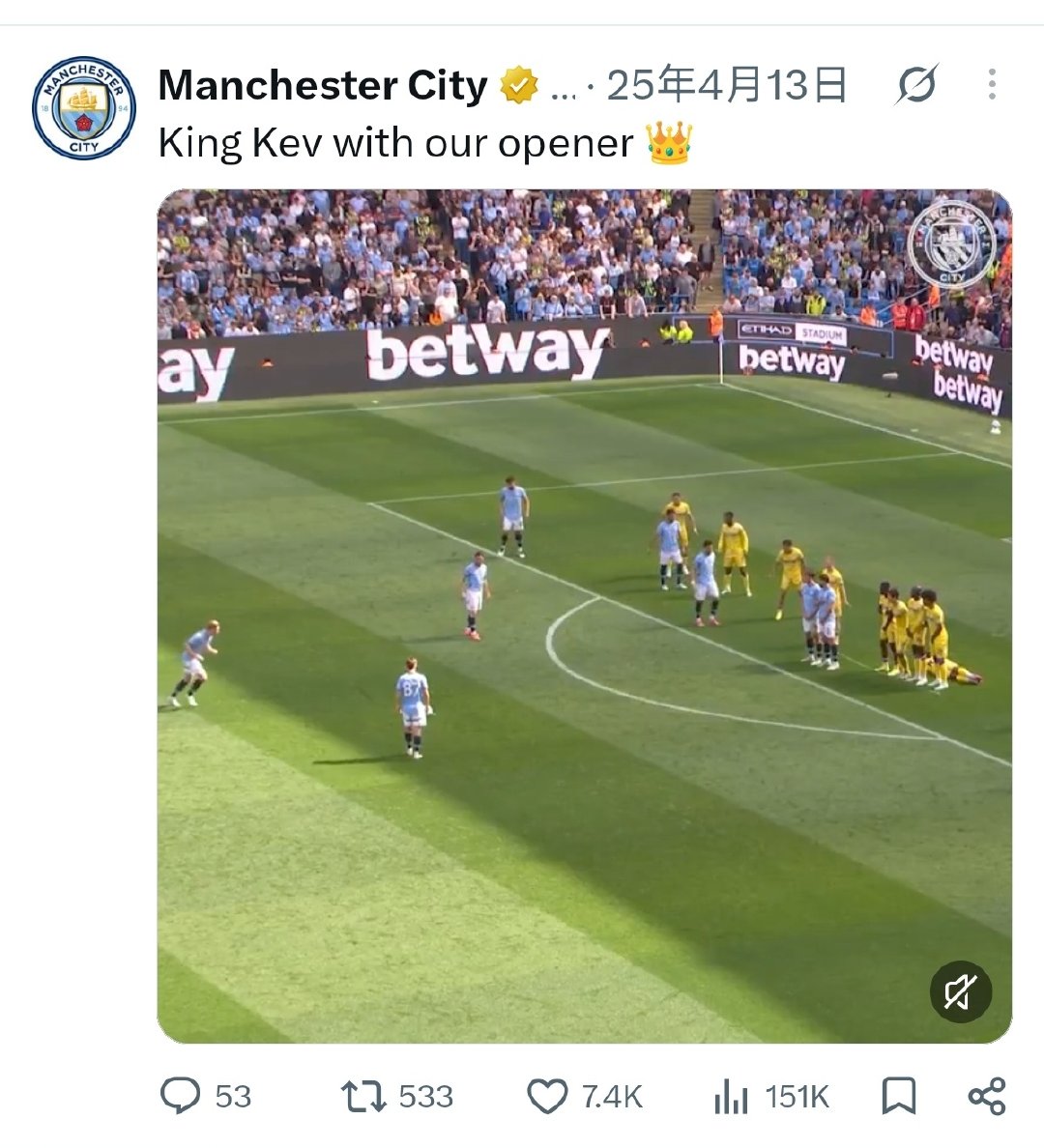Play the free kick video

click(x=585, y=616)
